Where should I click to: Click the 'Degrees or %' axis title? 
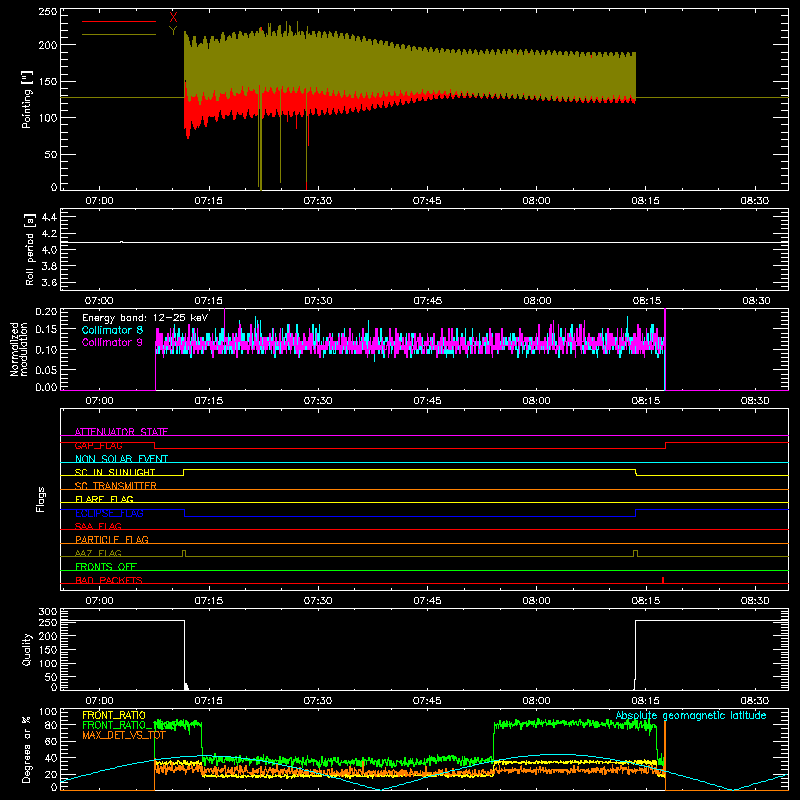click(x=26, y=750)
